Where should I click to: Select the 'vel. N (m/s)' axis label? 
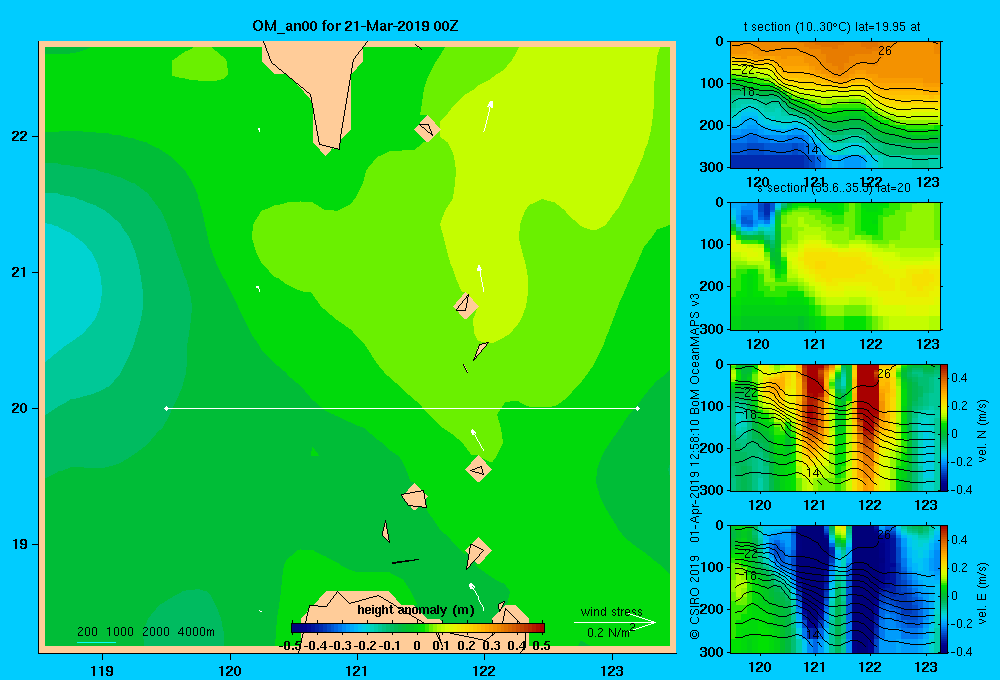[982, 431]
